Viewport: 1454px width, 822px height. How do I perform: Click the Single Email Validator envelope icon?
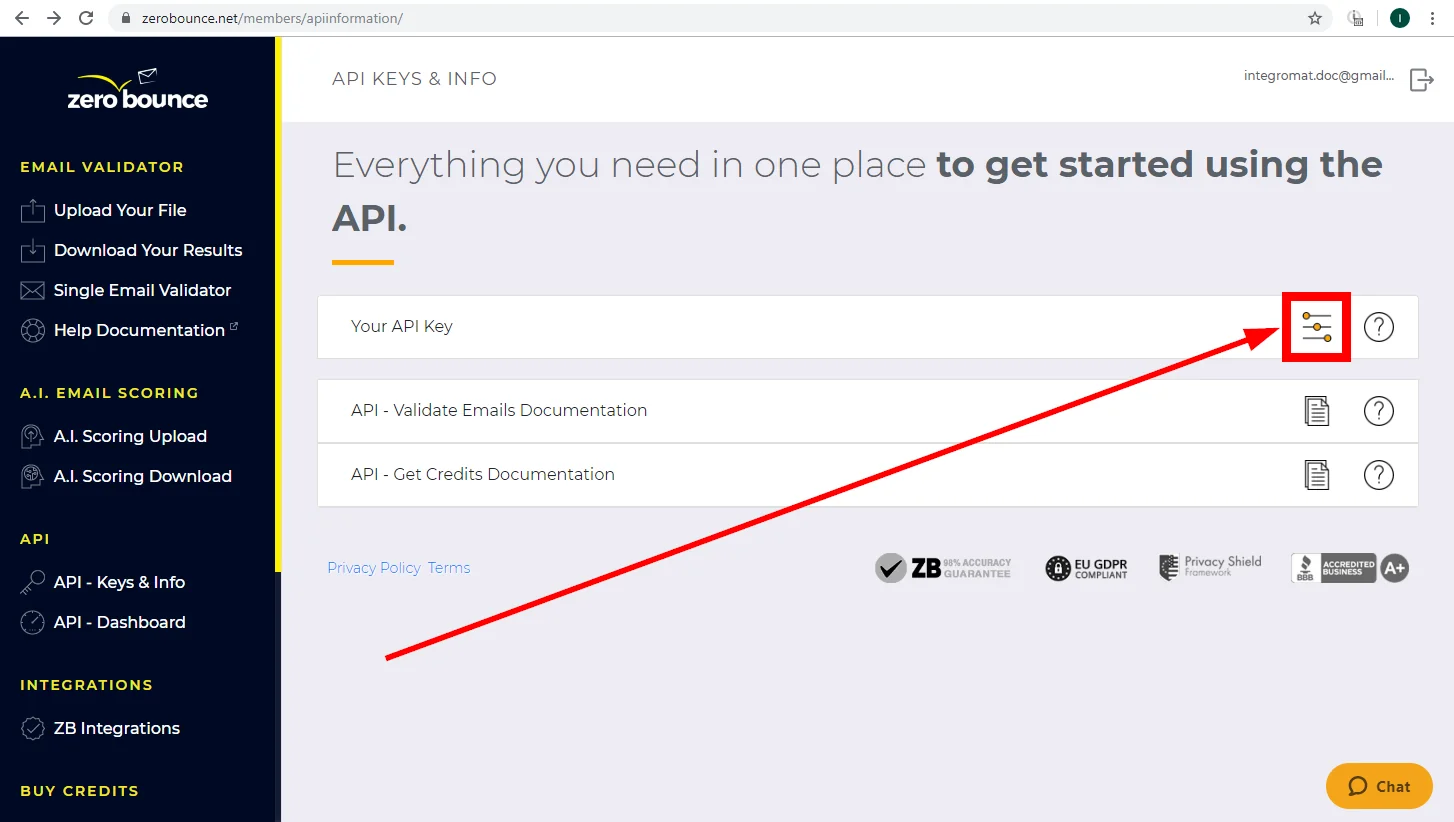(33, 291)
